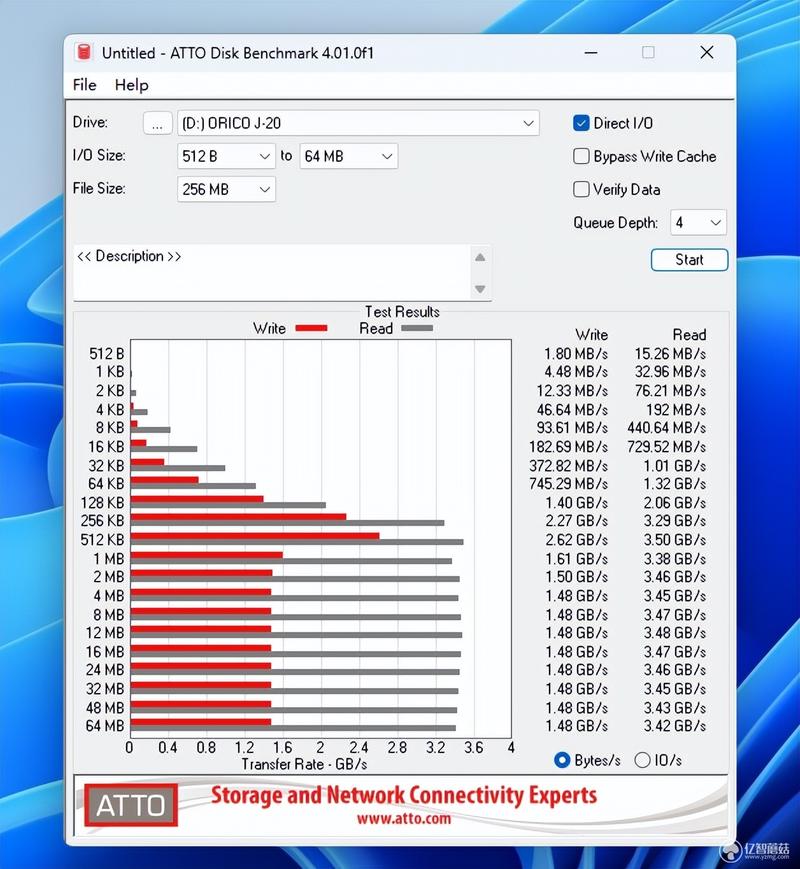Click the 512 B write value 1.80 MB/s

575,354
